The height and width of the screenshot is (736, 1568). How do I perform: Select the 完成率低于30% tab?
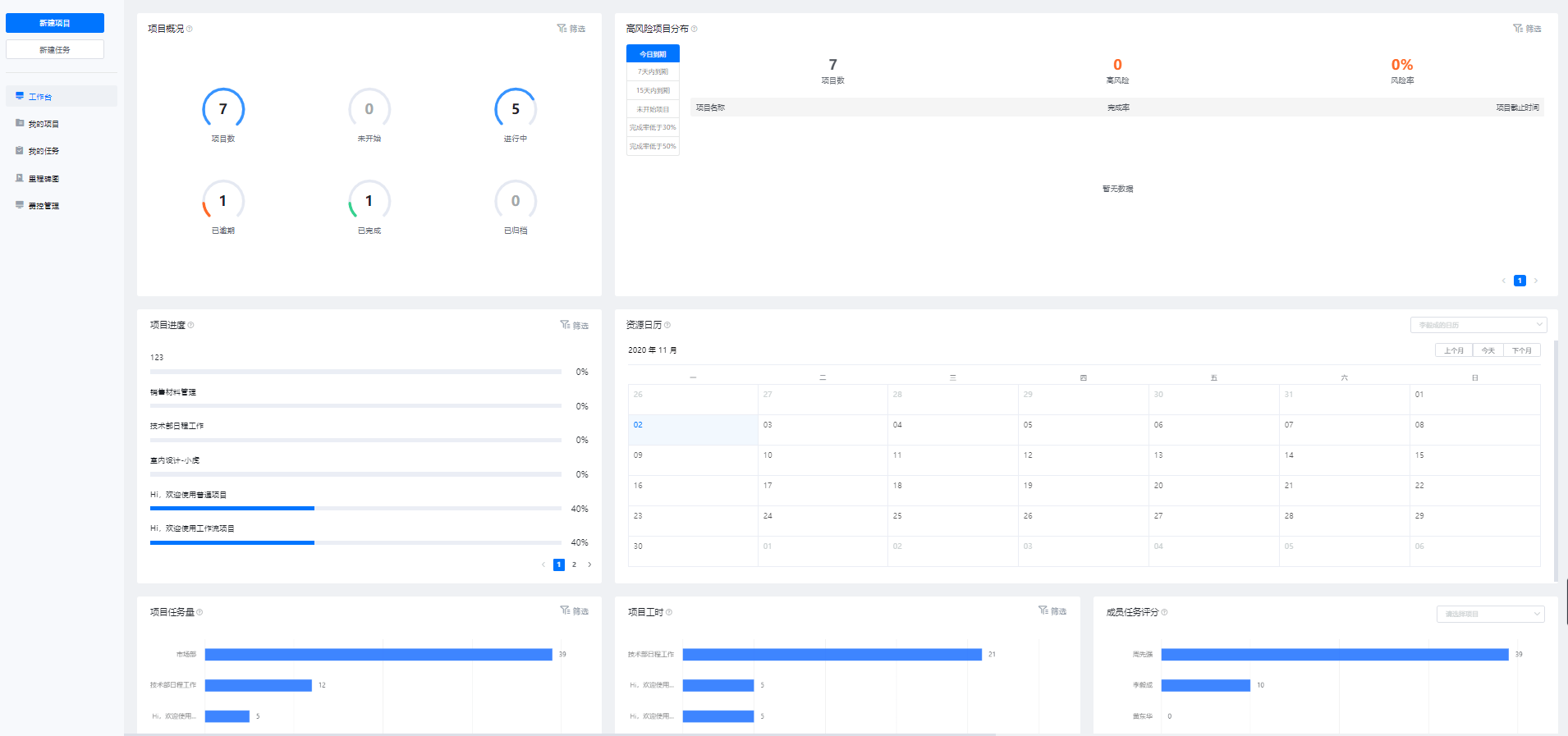653,127
